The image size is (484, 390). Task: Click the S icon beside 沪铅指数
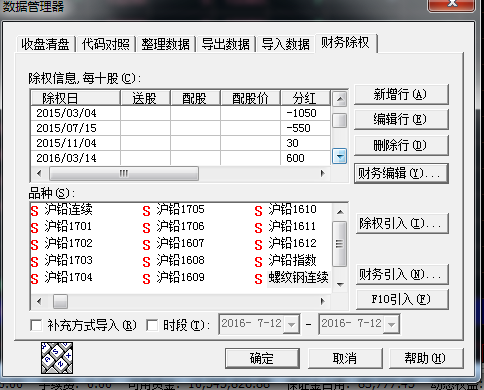(x=258, y=262)
